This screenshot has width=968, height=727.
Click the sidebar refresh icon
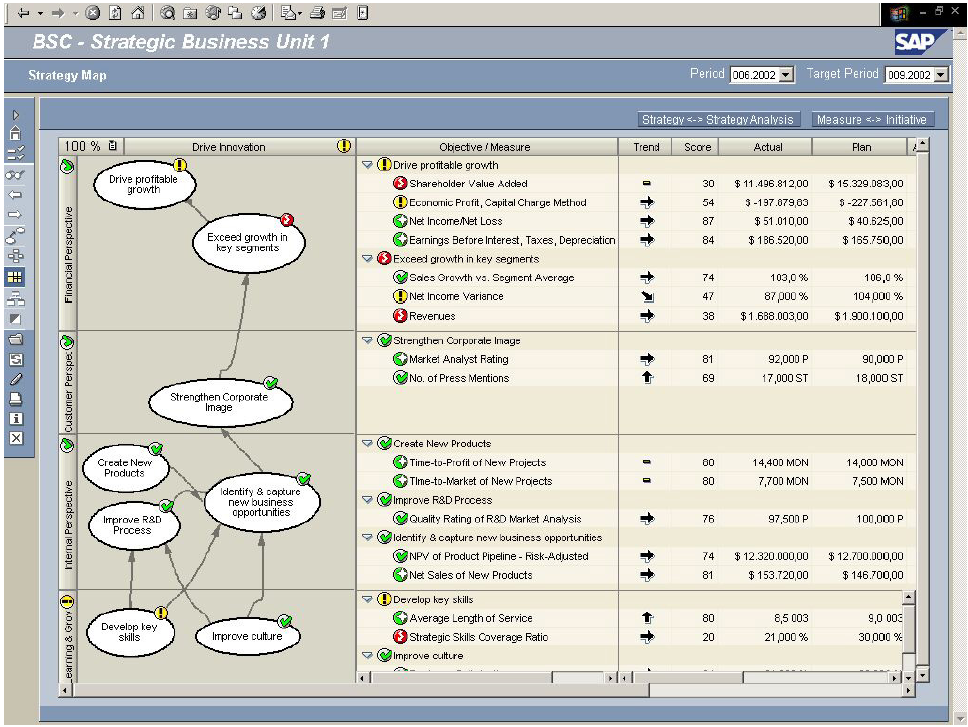click(16, 360)
